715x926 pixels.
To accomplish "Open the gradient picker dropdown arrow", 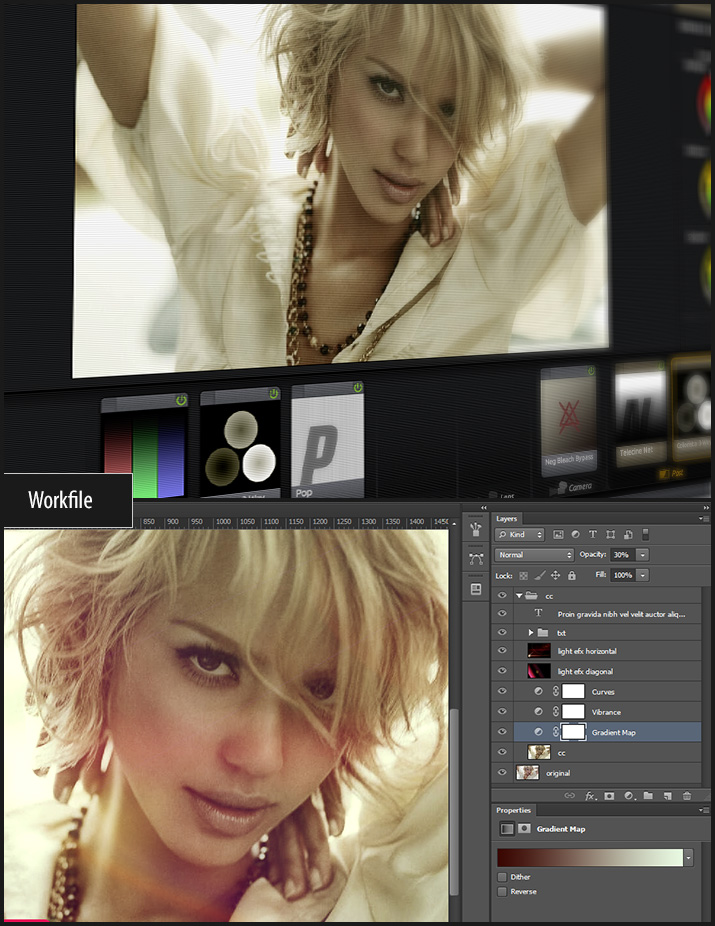I will click(x=688, y=858).
